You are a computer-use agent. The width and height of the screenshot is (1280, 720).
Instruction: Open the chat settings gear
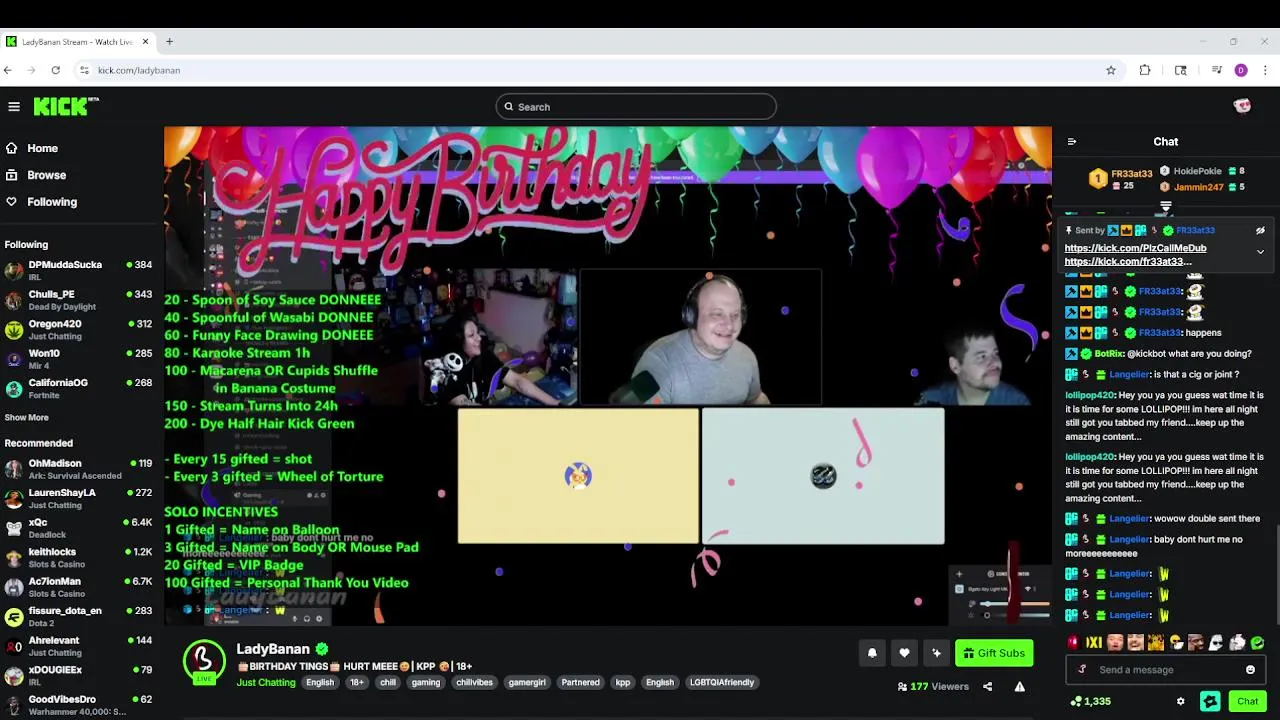(1180, 702)
